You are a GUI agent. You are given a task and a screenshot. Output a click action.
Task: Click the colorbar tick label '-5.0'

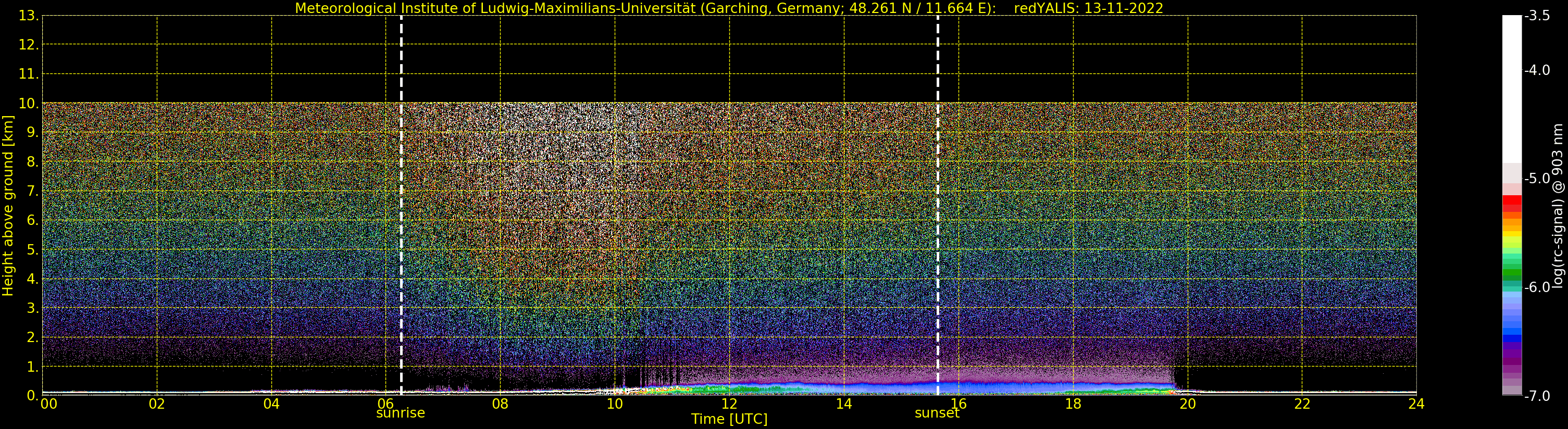[1537, 178]
